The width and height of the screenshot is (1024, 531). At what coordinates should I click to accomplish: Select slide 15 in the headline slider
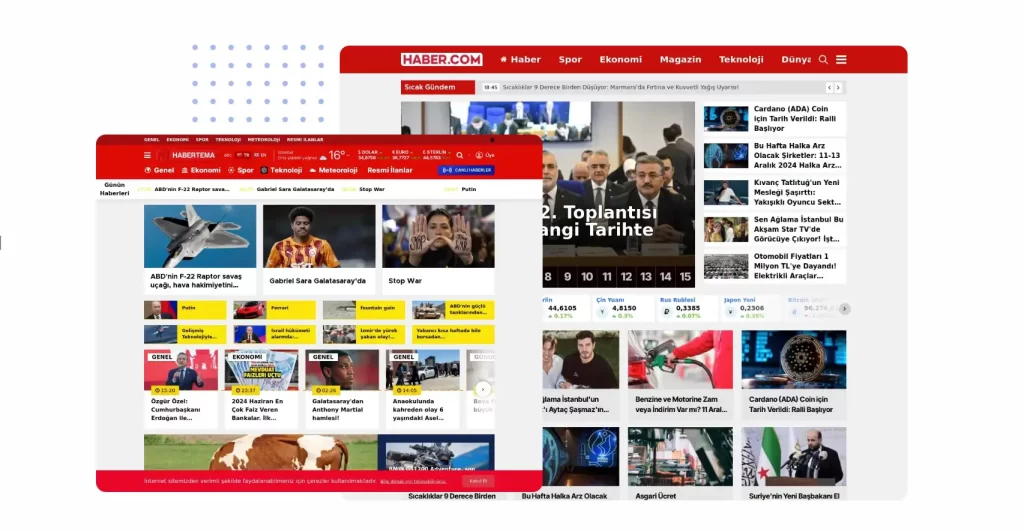click(685, 277)
